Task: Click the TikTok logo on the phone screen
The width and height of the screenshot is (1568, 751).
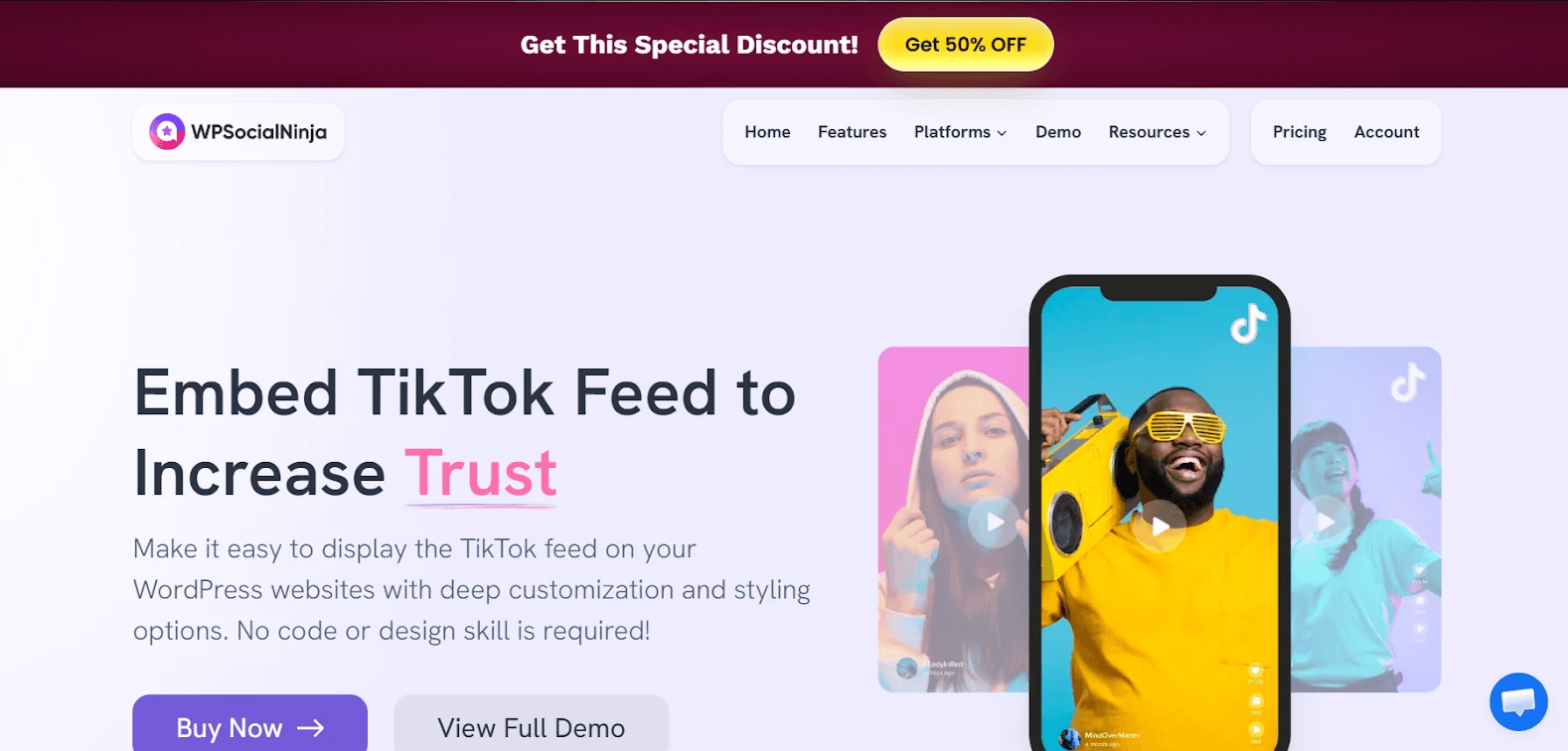Action: (1248, 323)
